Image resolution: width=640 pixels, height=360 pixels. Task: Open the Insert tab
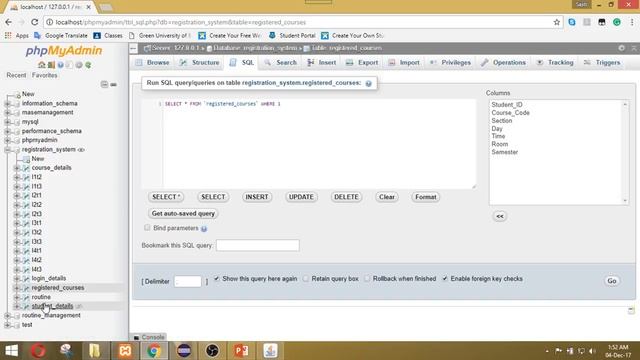tap(322, 62)
